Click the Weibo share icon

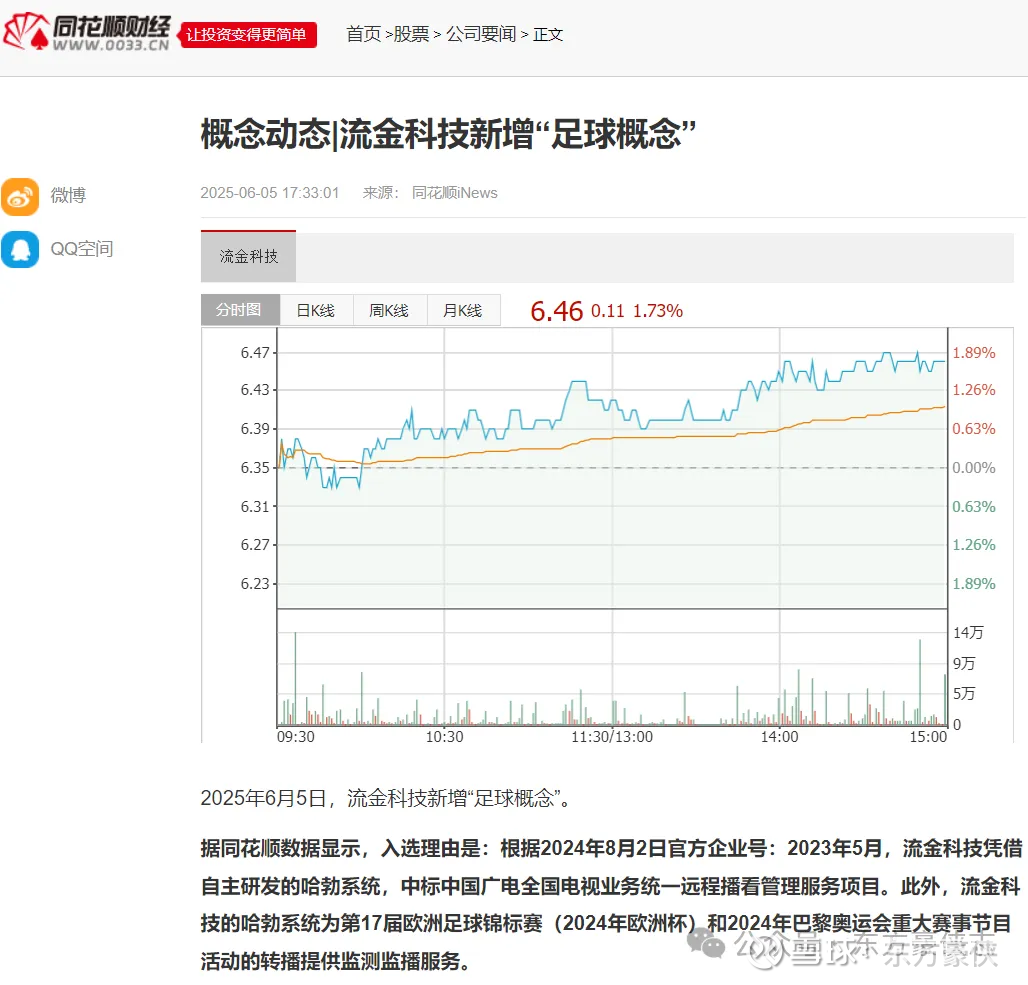click(20, 196)
